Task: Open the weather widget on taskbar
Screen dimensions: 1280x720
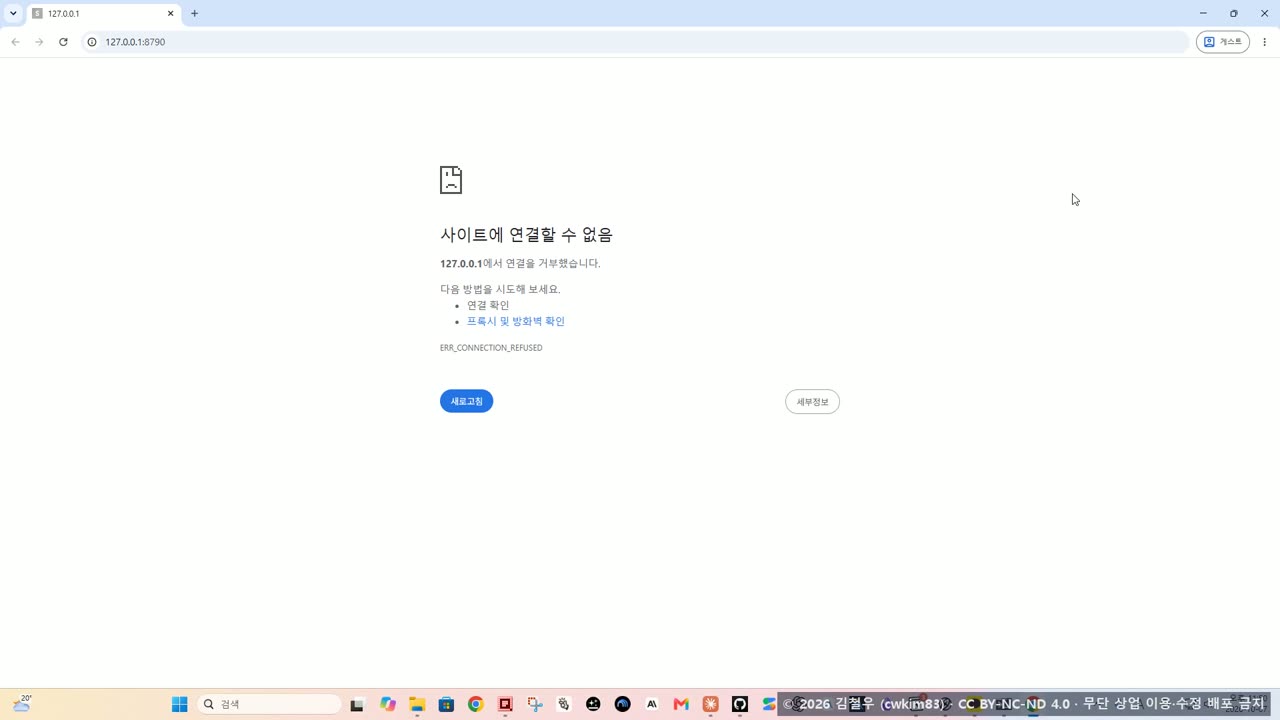Action: [x=22, y=704]
